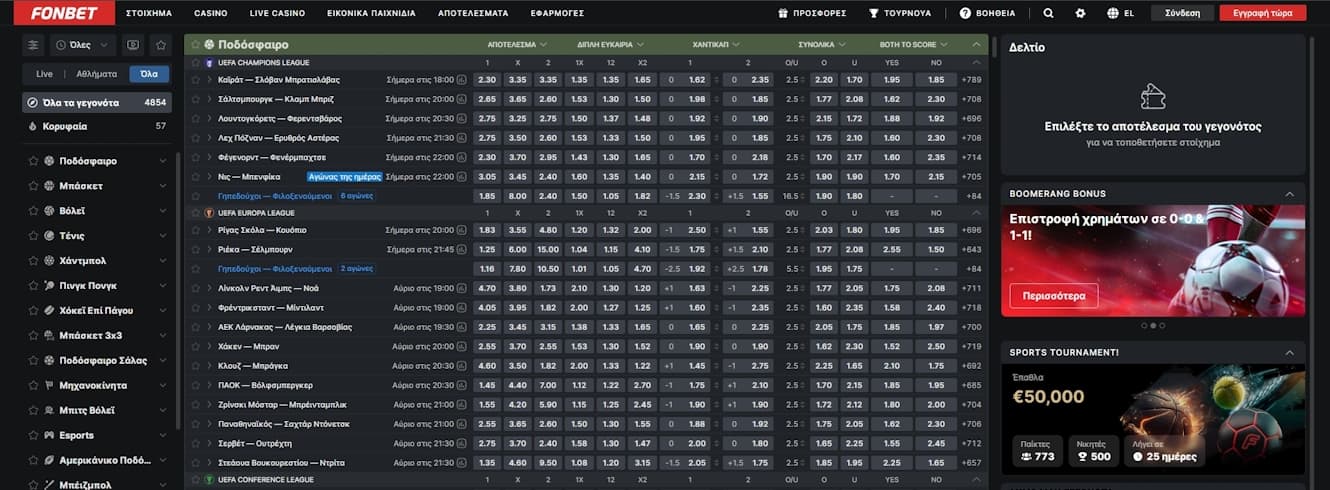The width and height of the screenshot is (1330, 490).
Task: Star the Ποδόσφαιρο section in the green header
Action: click(x=196, y=45)
